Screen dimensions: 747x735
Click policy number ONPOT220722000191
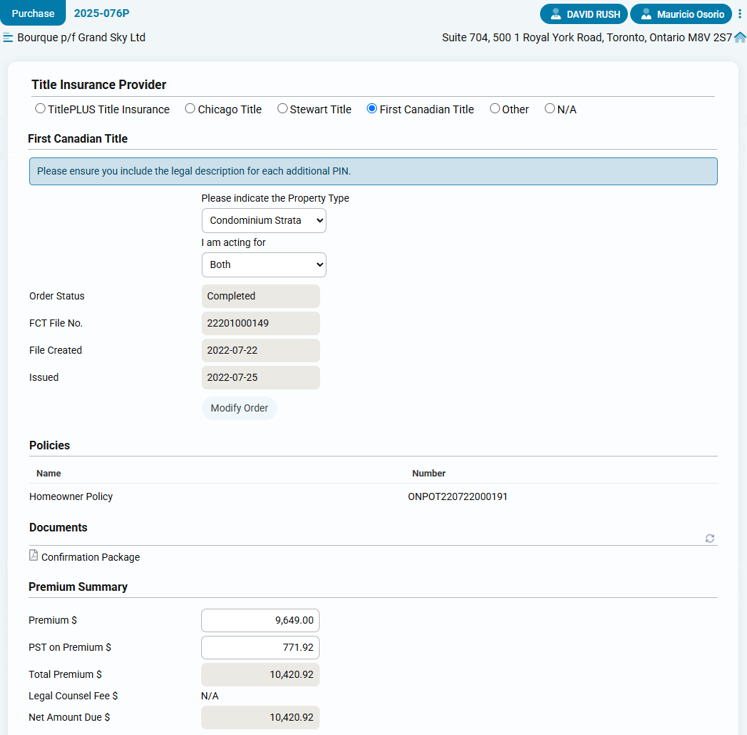tap(457, 496)
